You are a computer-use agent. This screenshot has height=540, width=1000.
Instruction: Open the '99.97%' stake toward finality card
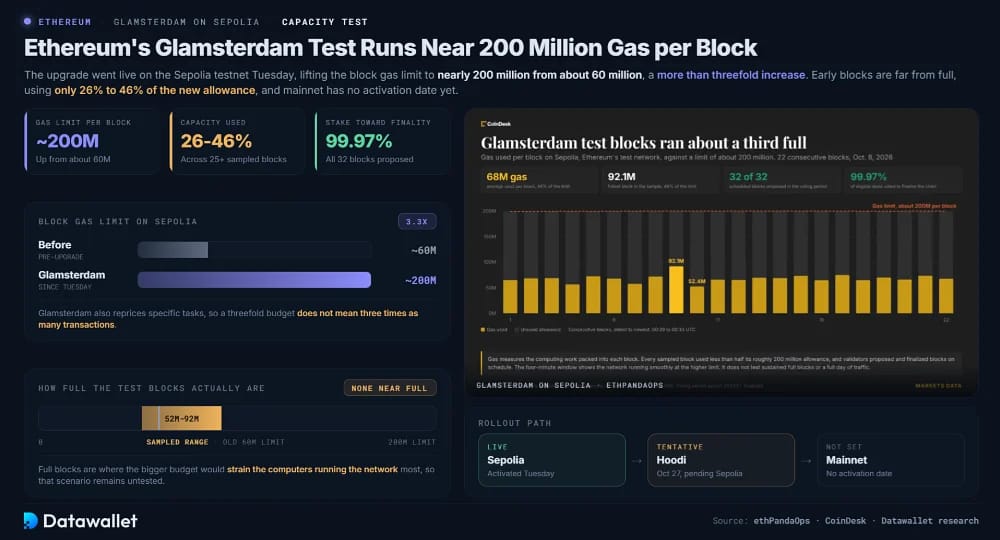[382, 141]
